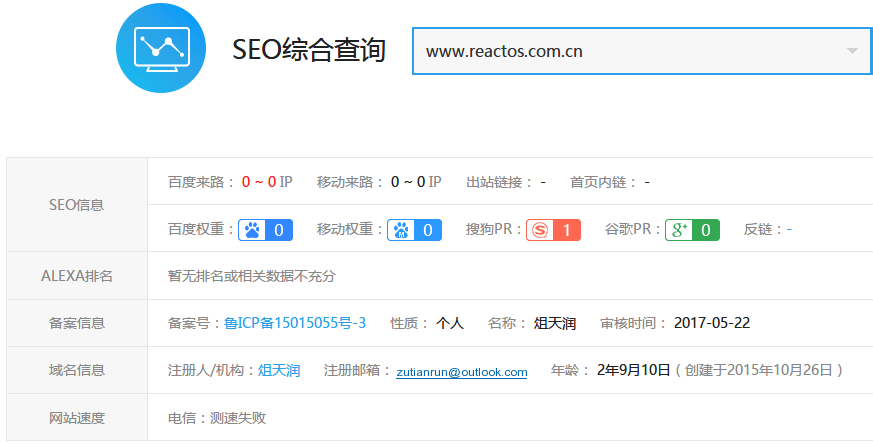This screenshot has height=444, width=873.
Task: Click the 移动权重 mobile paw badge
Action: pos(414,230)
